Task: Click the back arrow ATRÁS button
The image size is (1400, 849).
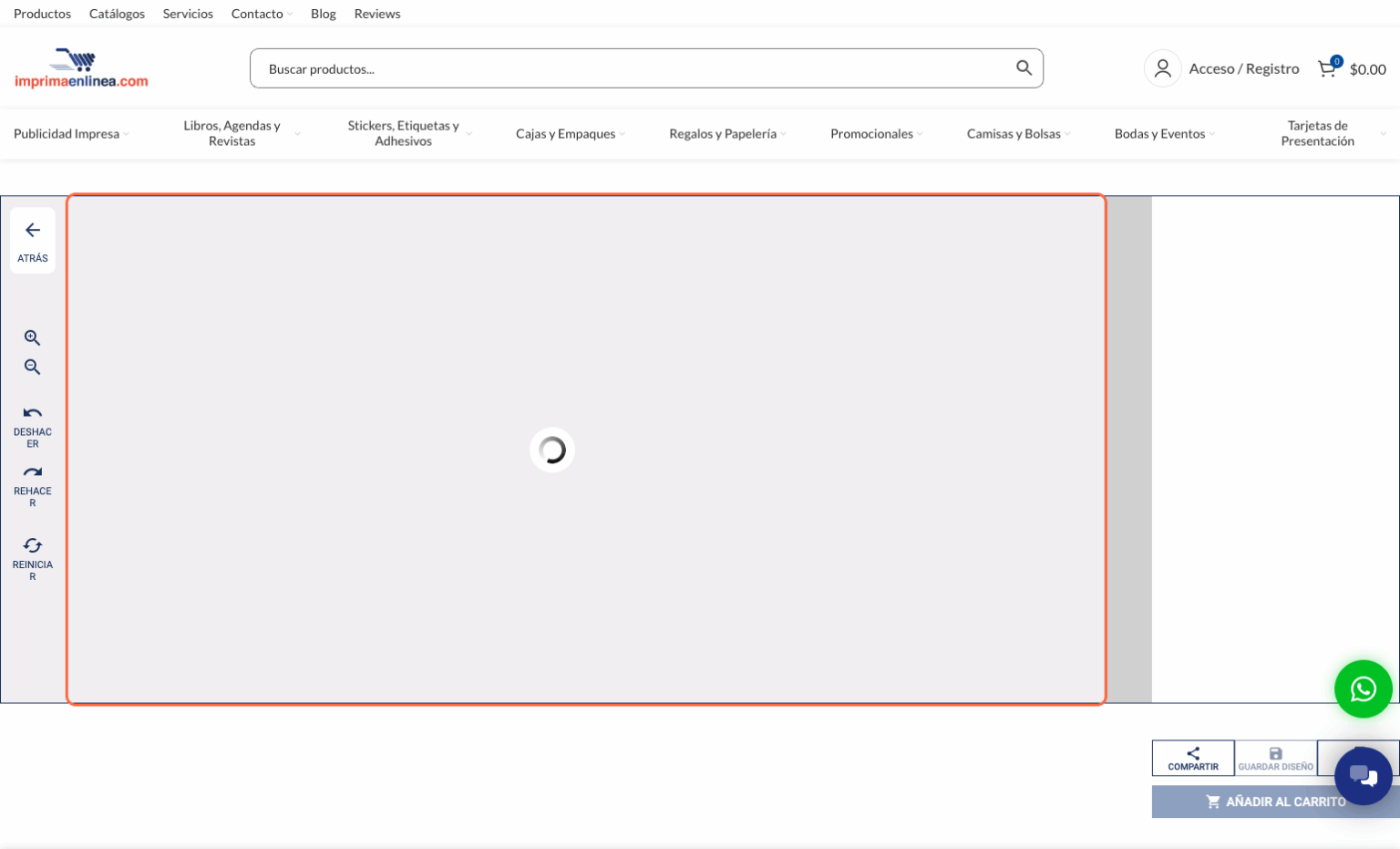Action: [x=33, y=240]
